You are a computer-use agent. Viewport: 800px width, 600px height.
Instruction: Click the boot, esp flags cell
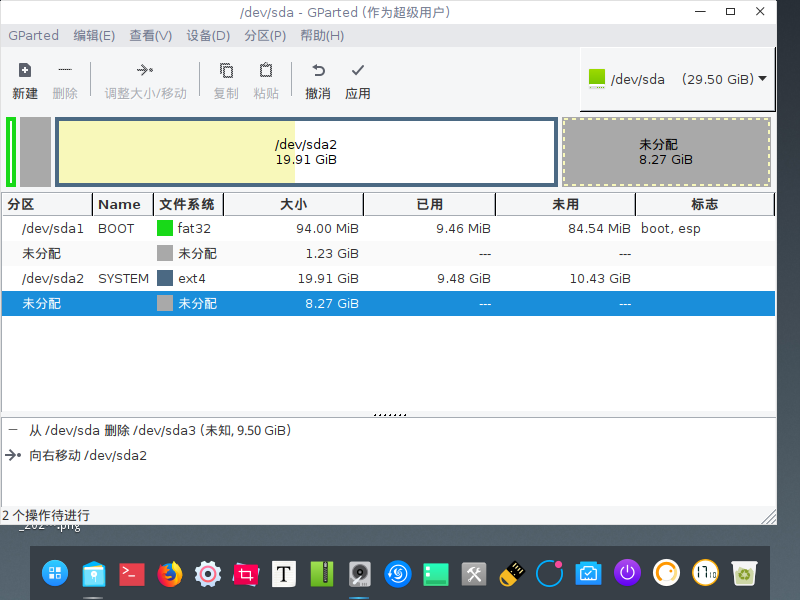(x=671, y=229)
